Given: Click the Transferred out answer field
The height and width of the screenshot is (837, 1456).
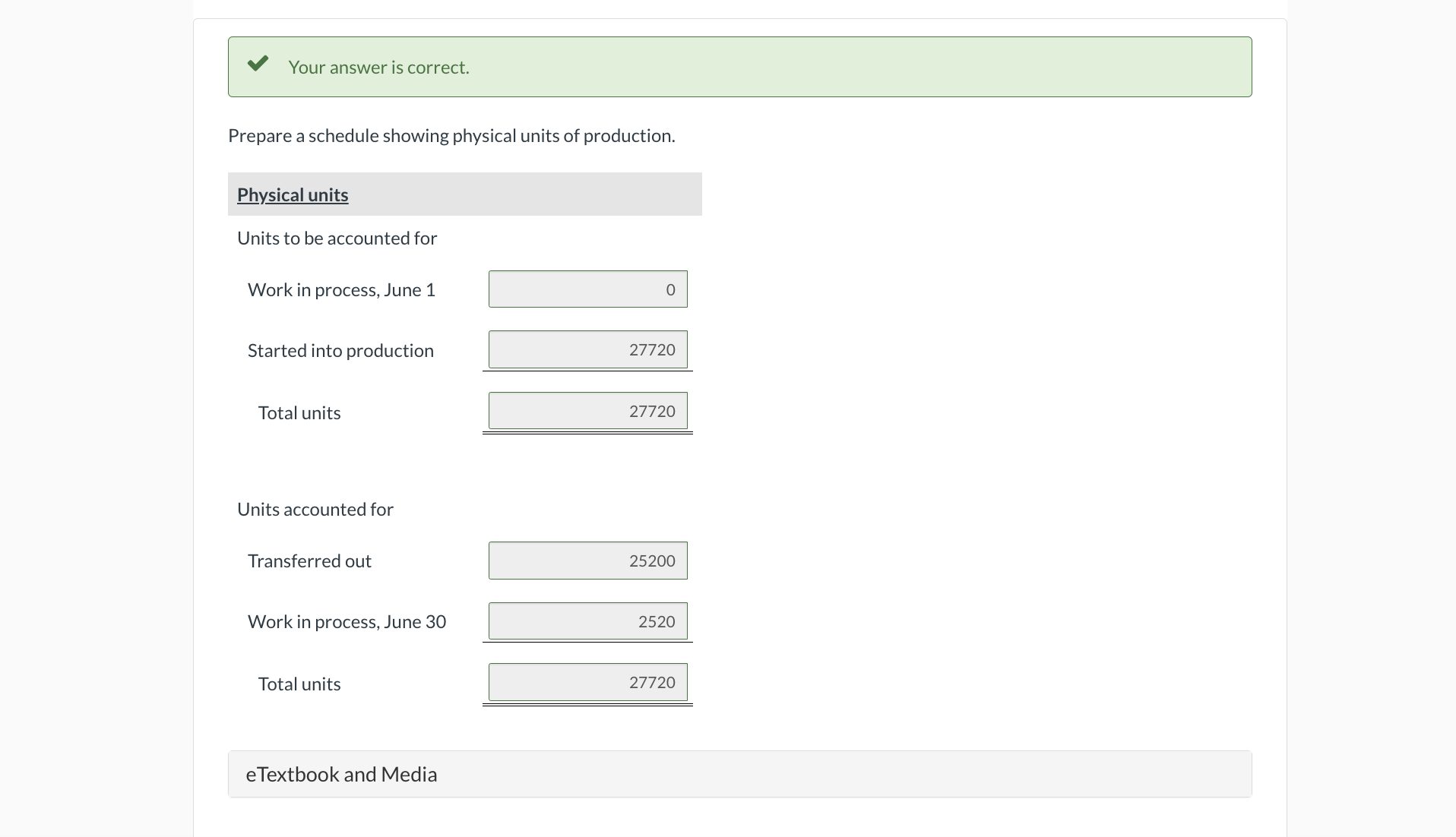Looking at the screenshot, I should pyautogui.click(x=587, y=560).
